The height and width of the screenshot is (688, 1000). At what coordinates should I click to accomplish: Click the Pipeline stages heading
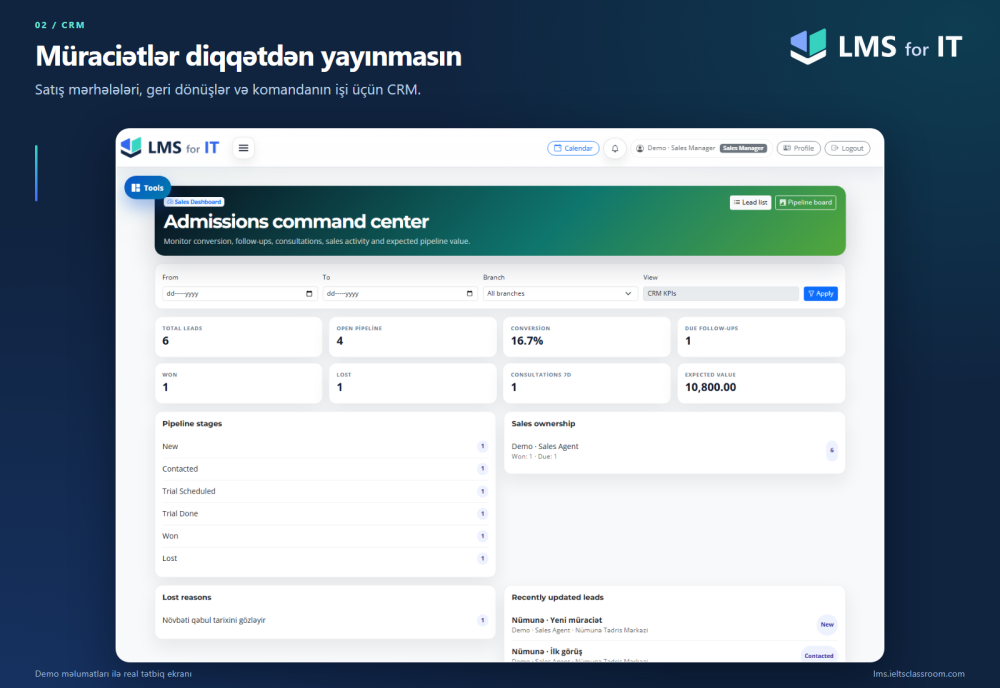point(192,423)
